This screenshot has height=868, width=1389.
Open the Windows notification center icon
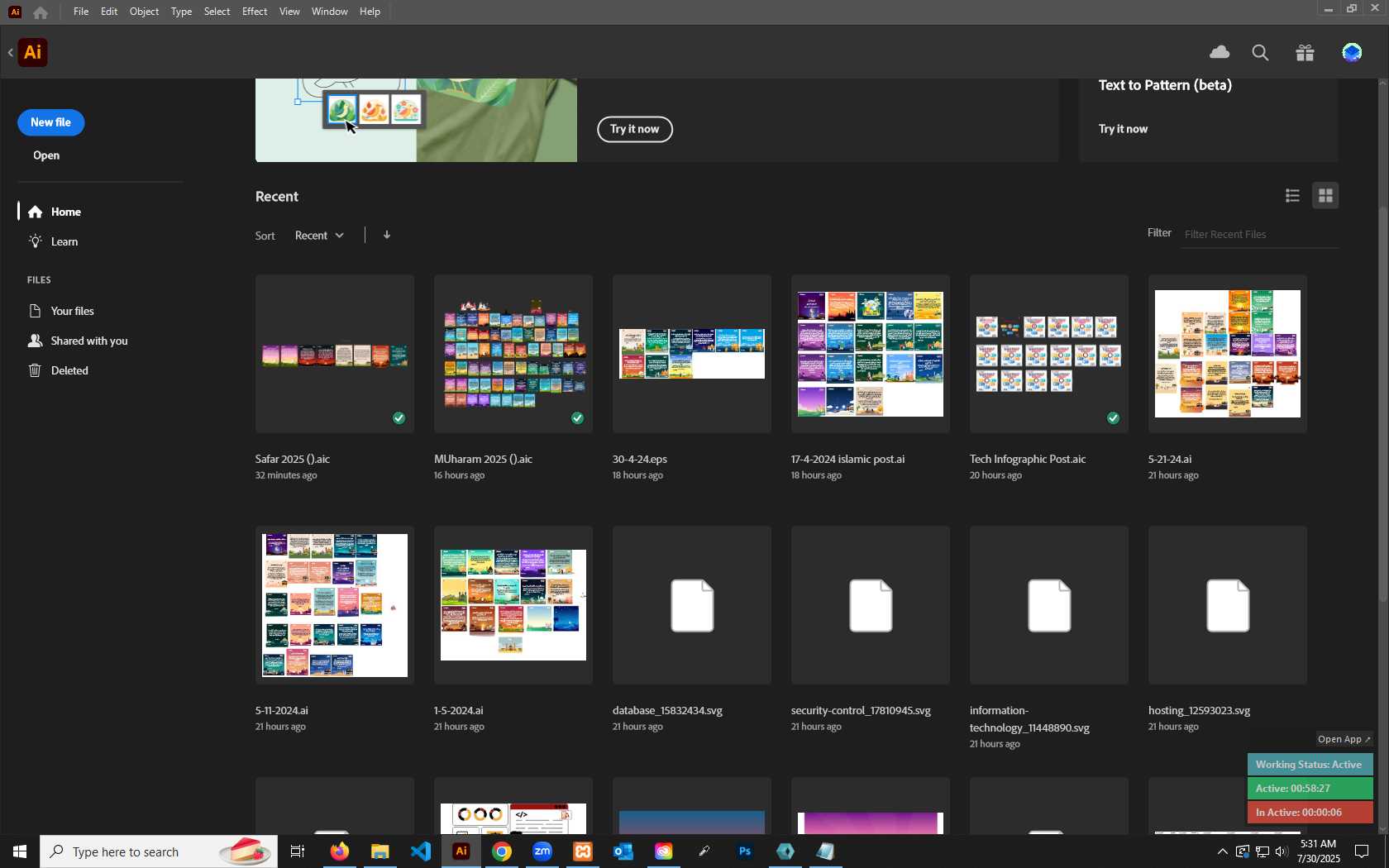tap(1362, 851)
